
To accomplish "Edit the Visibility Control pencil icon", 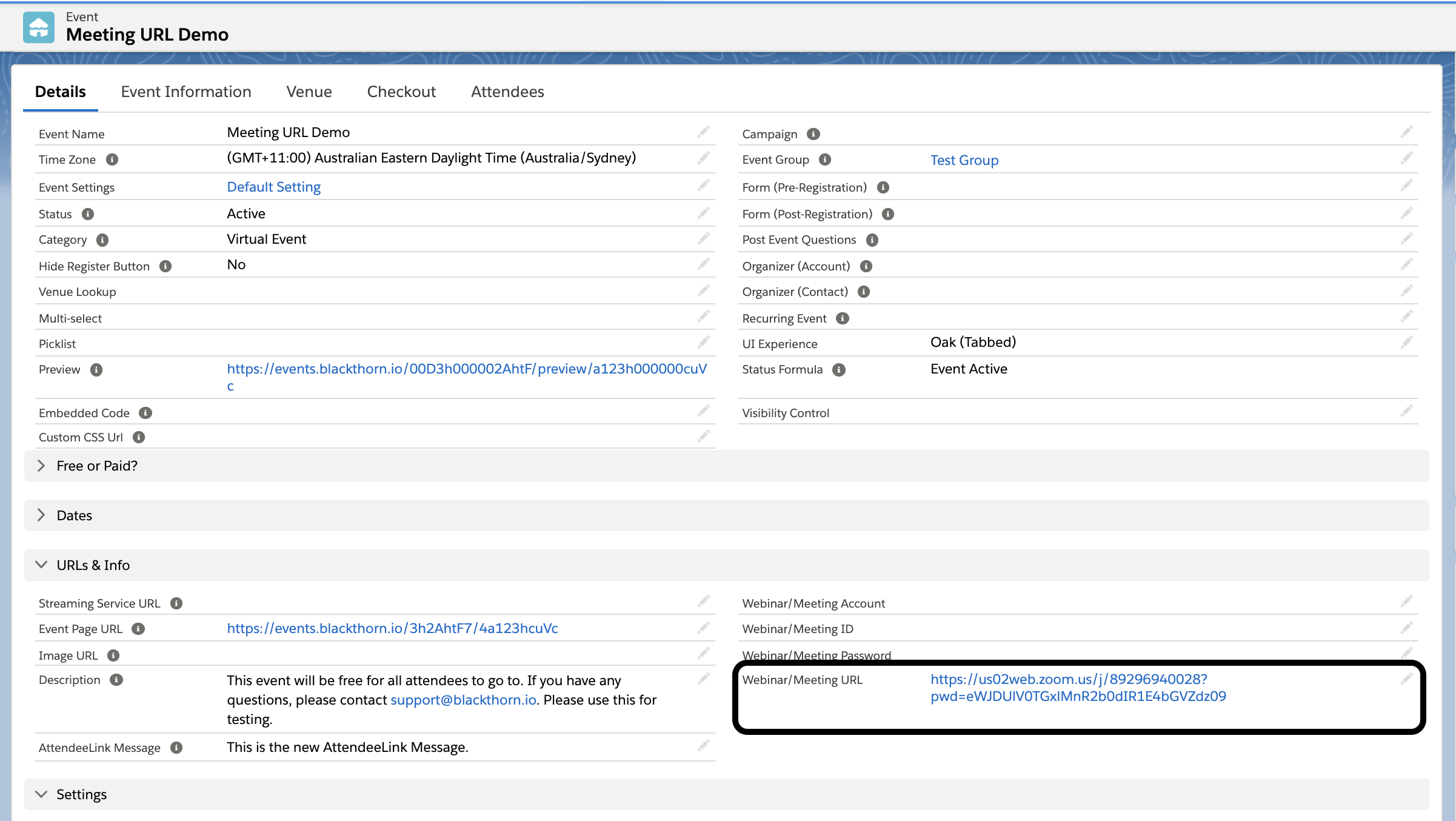I will pyautogui.click(x=1406, y=411).
